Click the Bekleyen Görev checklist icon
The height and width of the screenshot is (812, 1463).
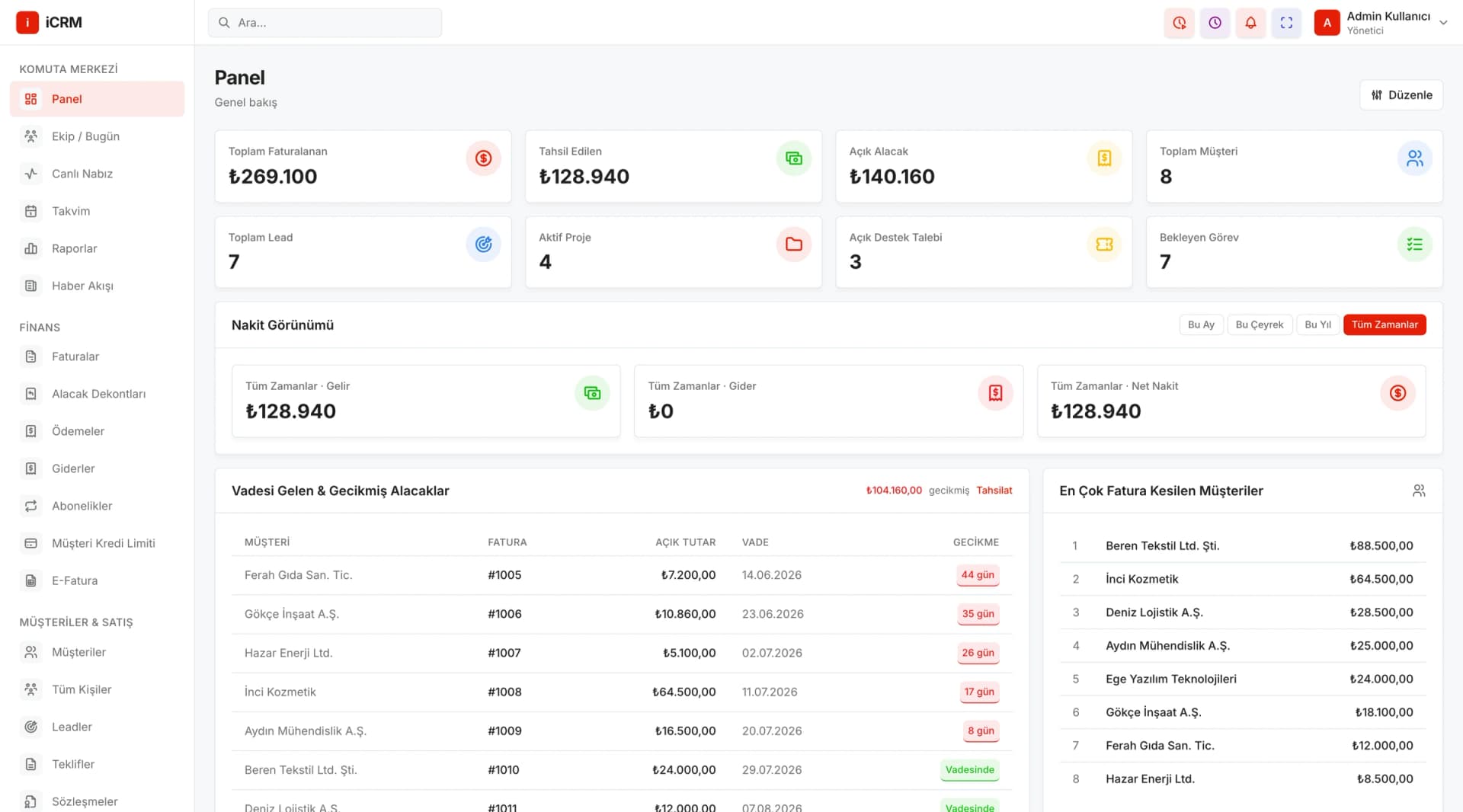[1415, 245]
